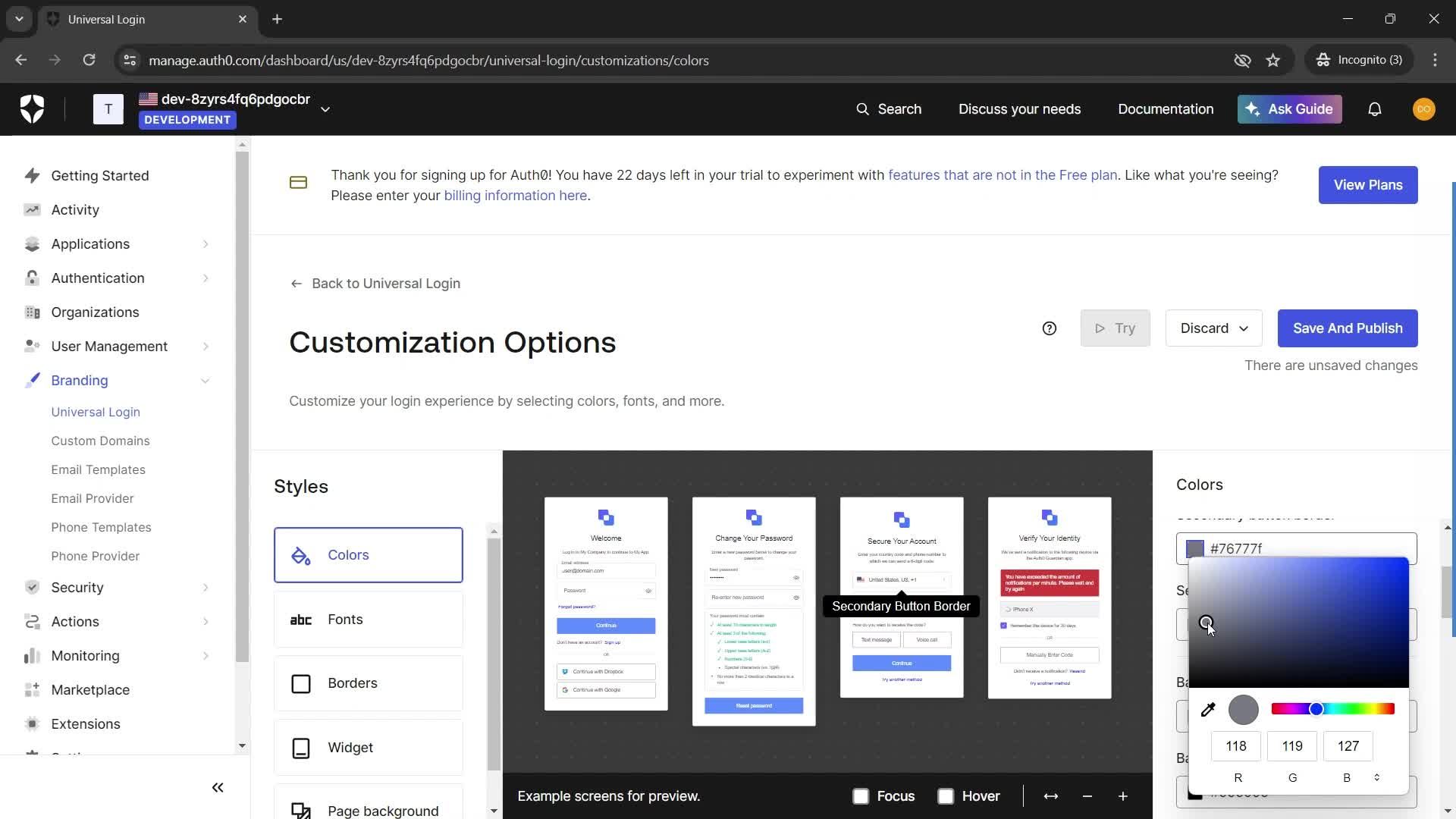Click the fit-width arrows icon in preview
This screenshot has width=1456, height=819.
[x=1051, y=796]
